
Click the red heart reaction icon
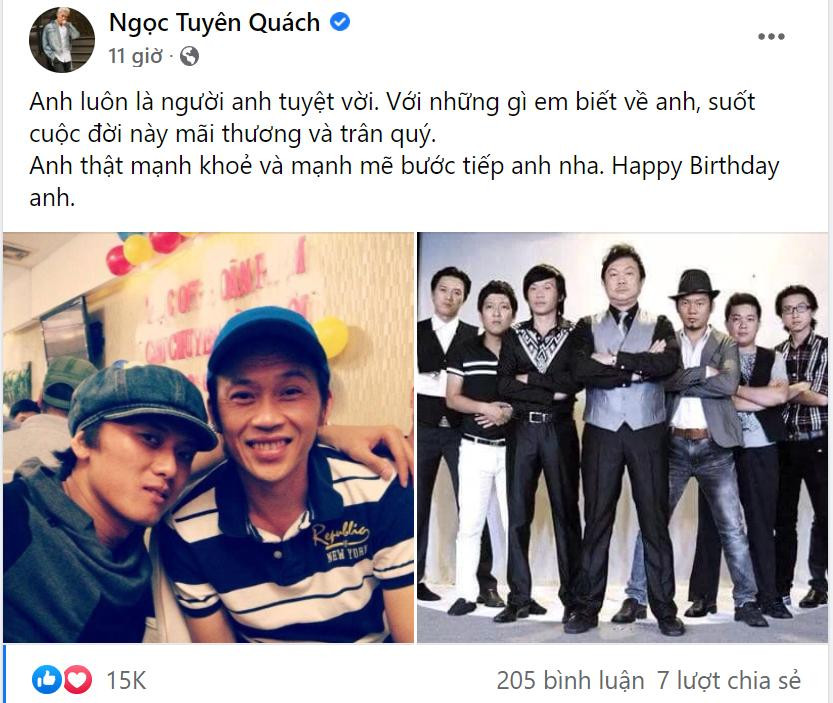coord(78,680)
